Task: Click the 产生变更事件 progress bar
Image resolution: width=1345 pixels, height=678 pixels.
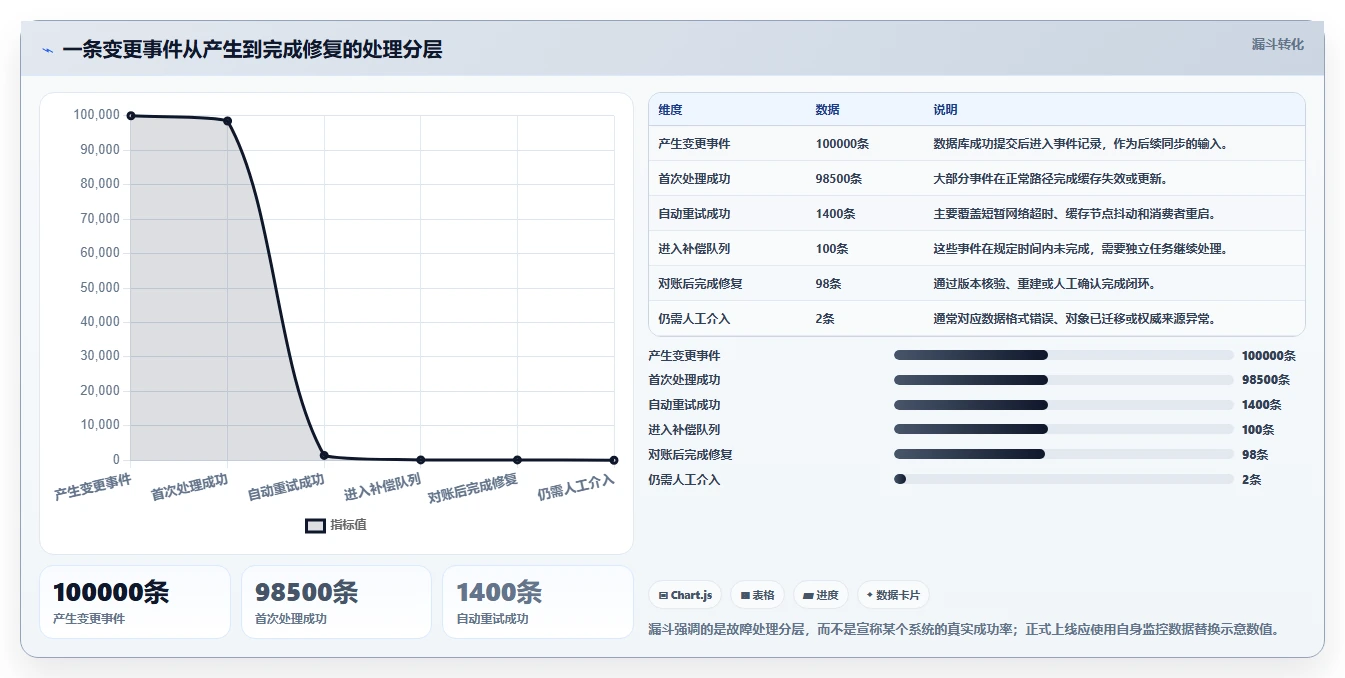Action: pos(1064,355)
